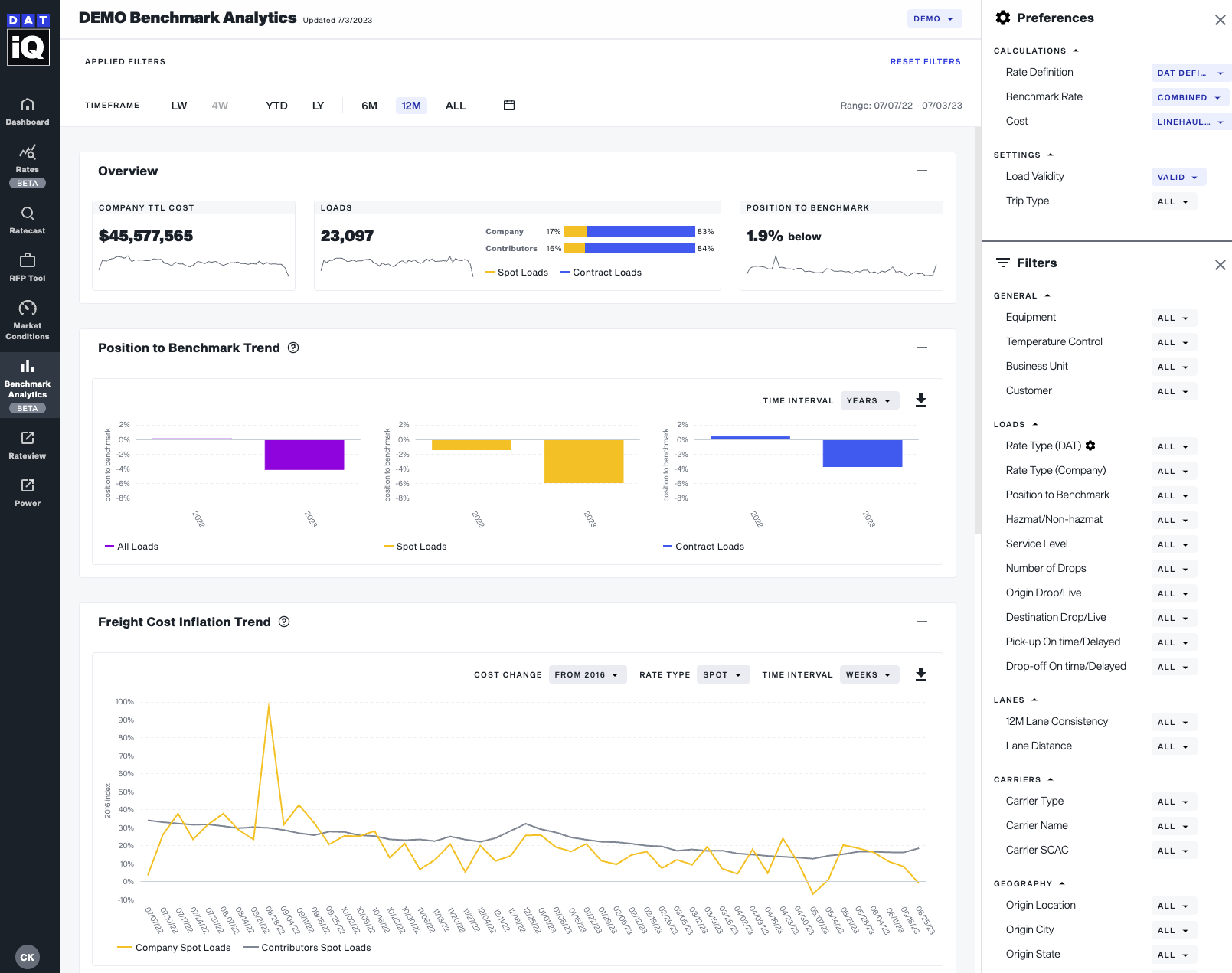Viewport: 1232px width, 973px height.
Task: Open the Benchmark Rate COMBINED dropdown
Action: click(1188, 97)
